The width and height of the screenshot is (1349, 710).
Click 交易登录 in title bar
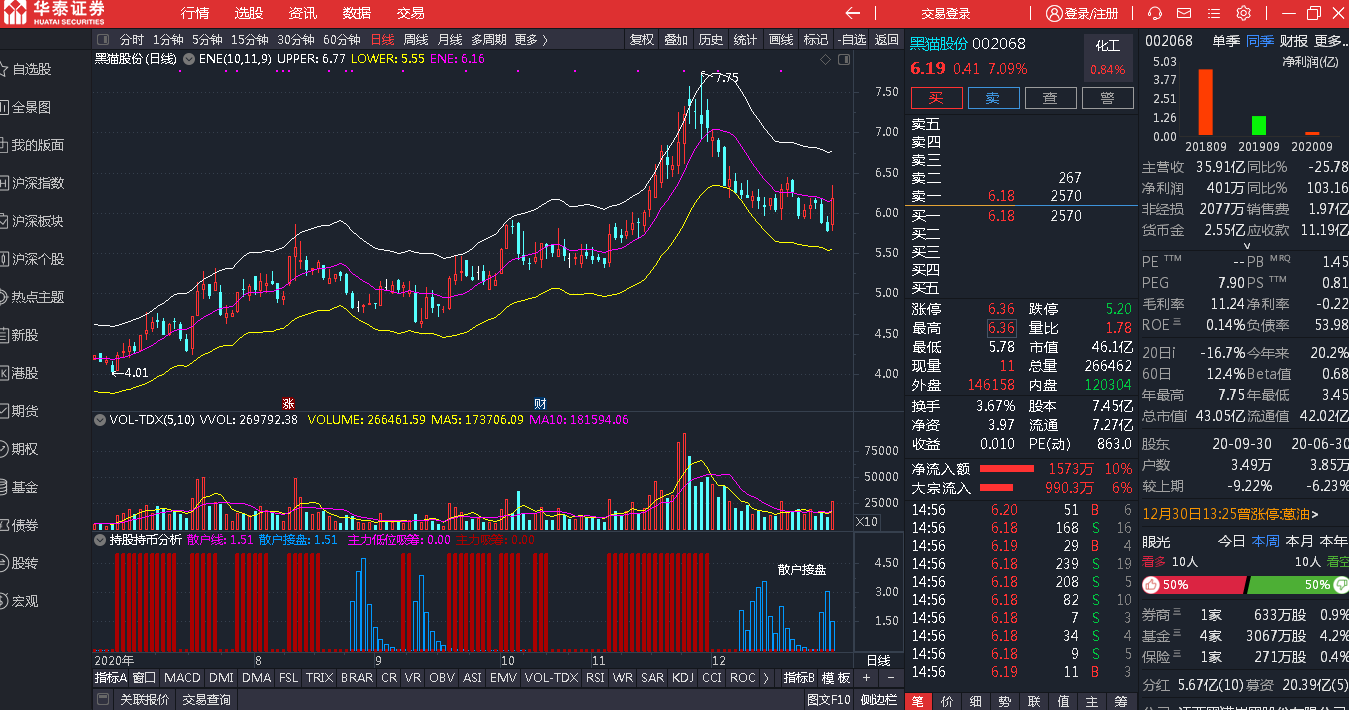point(946,13)
